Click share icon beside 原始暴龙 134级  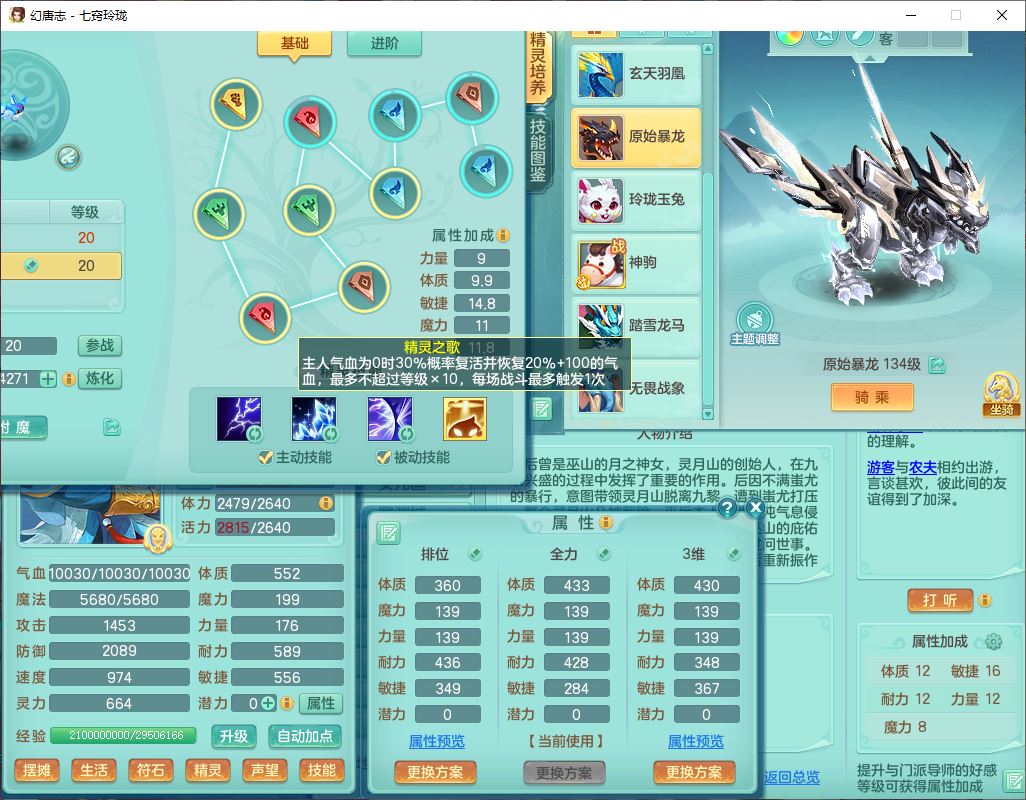coord(936,365)
